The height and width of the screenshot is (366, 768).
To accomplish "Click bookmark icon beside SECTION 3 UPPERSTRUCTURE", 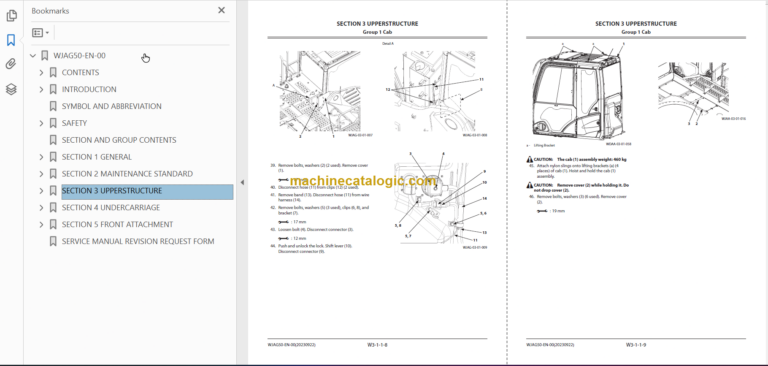I will (x=53, y=191).
